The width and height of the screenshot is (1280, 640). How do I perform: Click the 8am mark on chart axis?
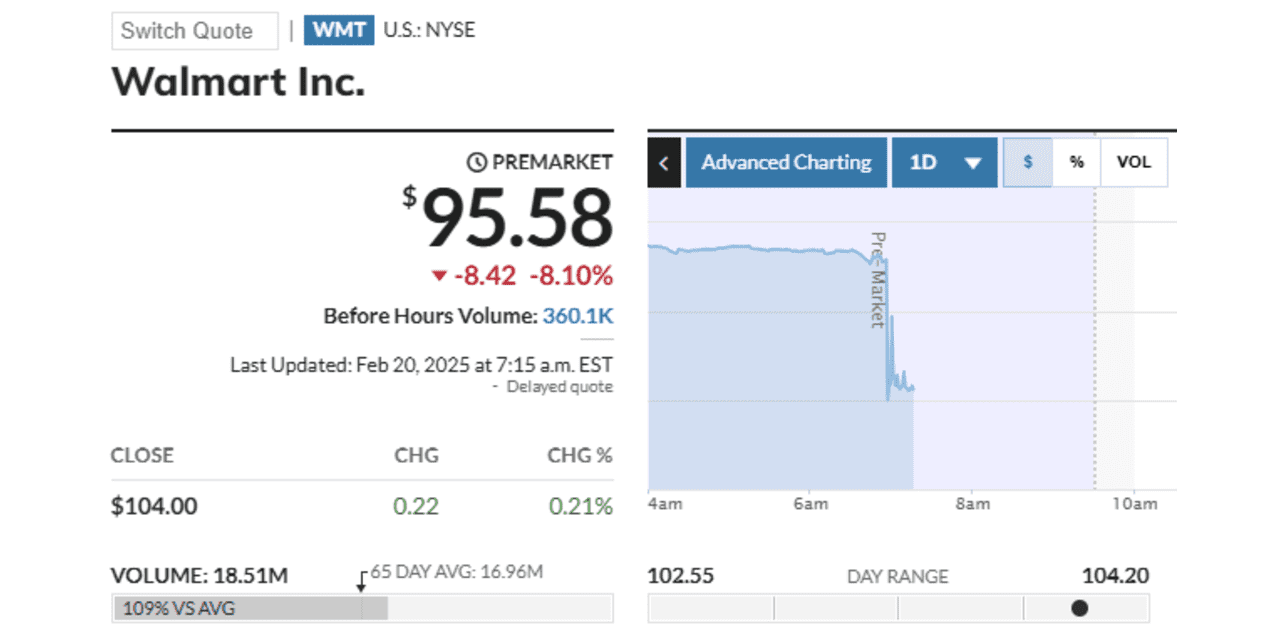[x=972, y=504]
